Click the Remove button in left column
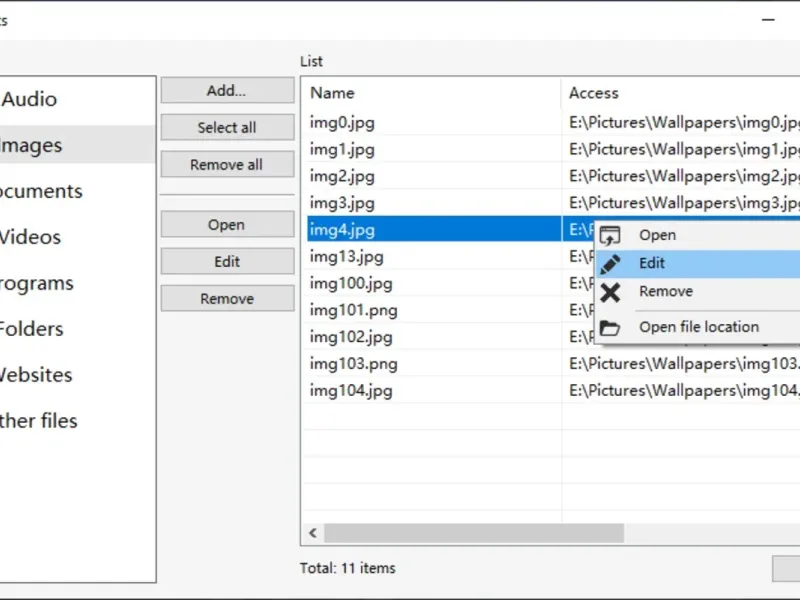The height and width of the screenshot is (600, 800). [x=228, y=298]
